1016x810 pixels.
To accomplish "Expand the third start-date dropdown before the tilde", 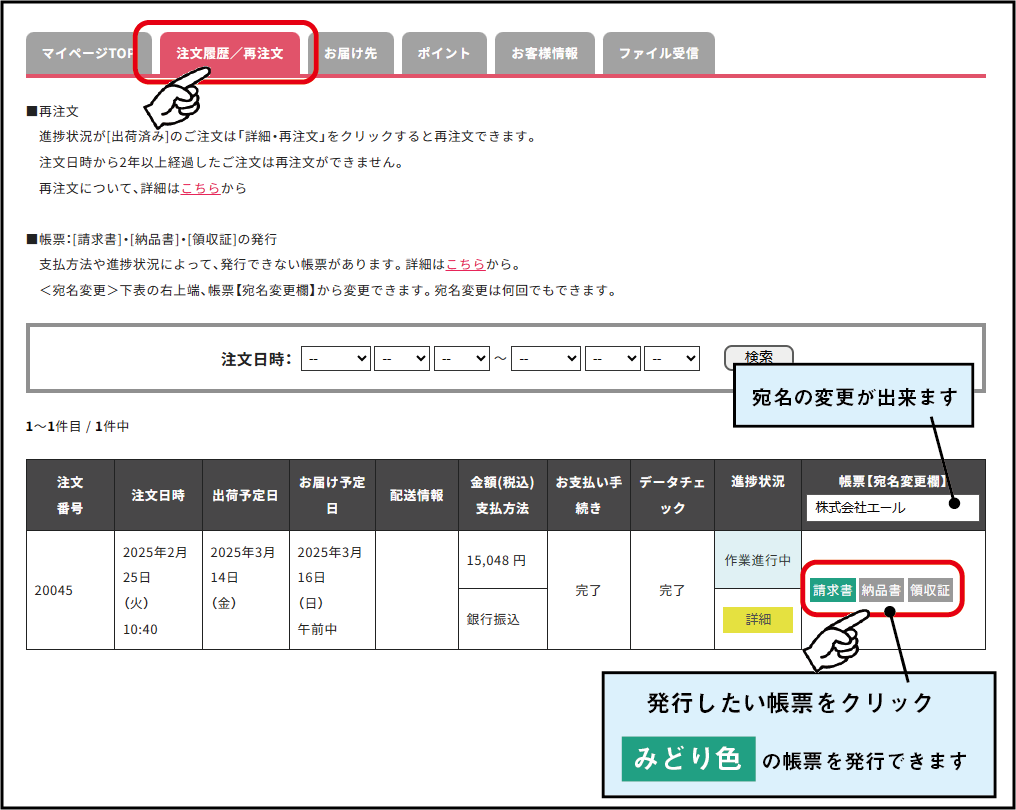I will pos(461,358).
